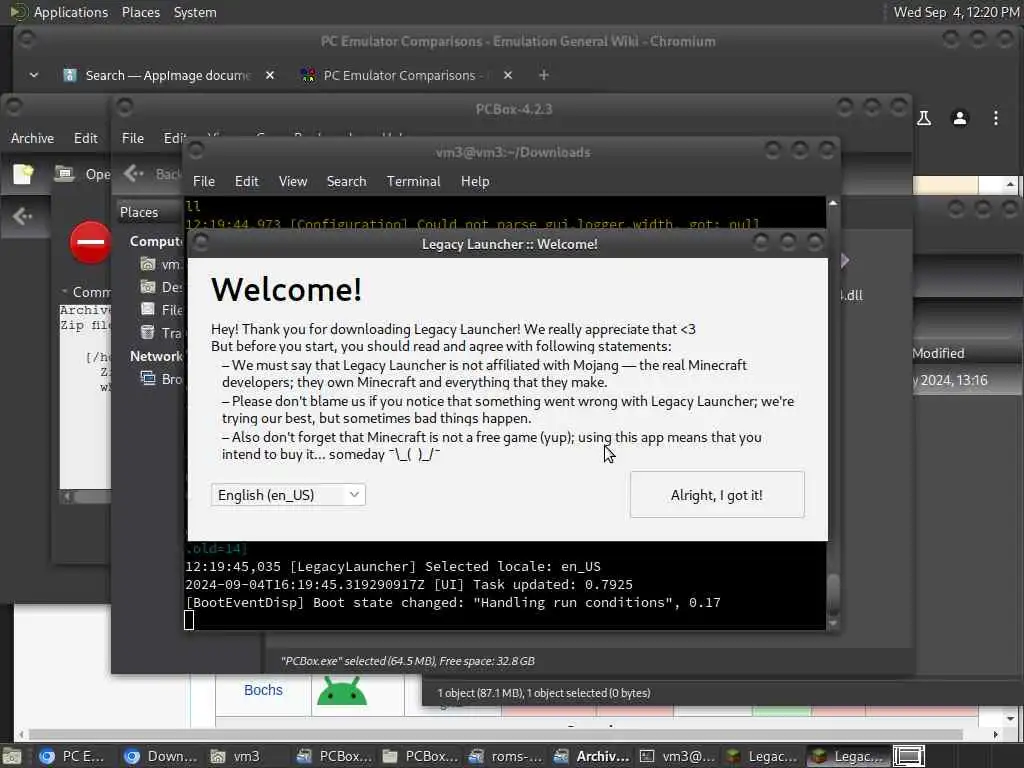The height and width of the screenshot is (768, 1024).
Task: Click the terminal scrollbar down arrow
Action: (x=833, y=624)
